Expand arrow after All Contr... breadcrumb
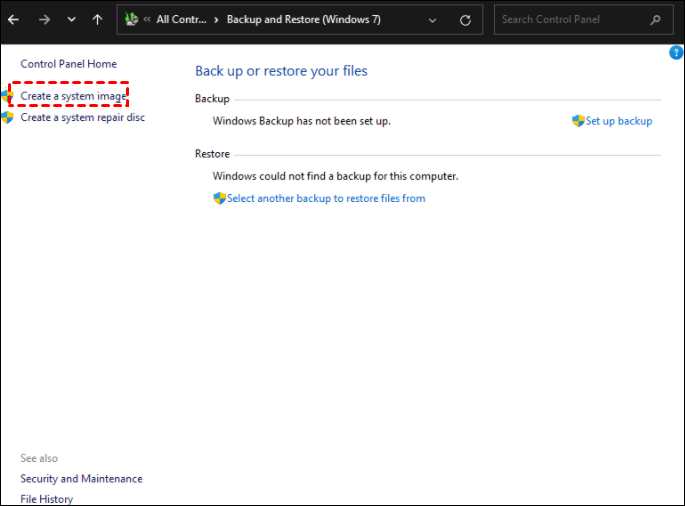685x506 pixels. (216, 20)
